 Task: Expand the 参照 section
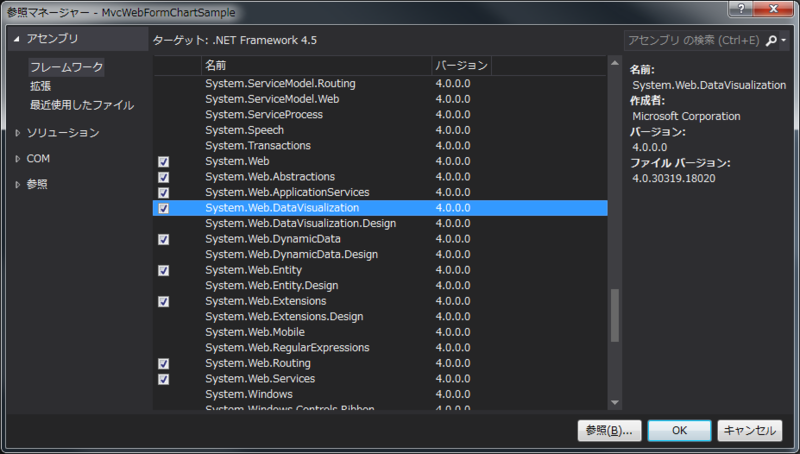[17, 185]
